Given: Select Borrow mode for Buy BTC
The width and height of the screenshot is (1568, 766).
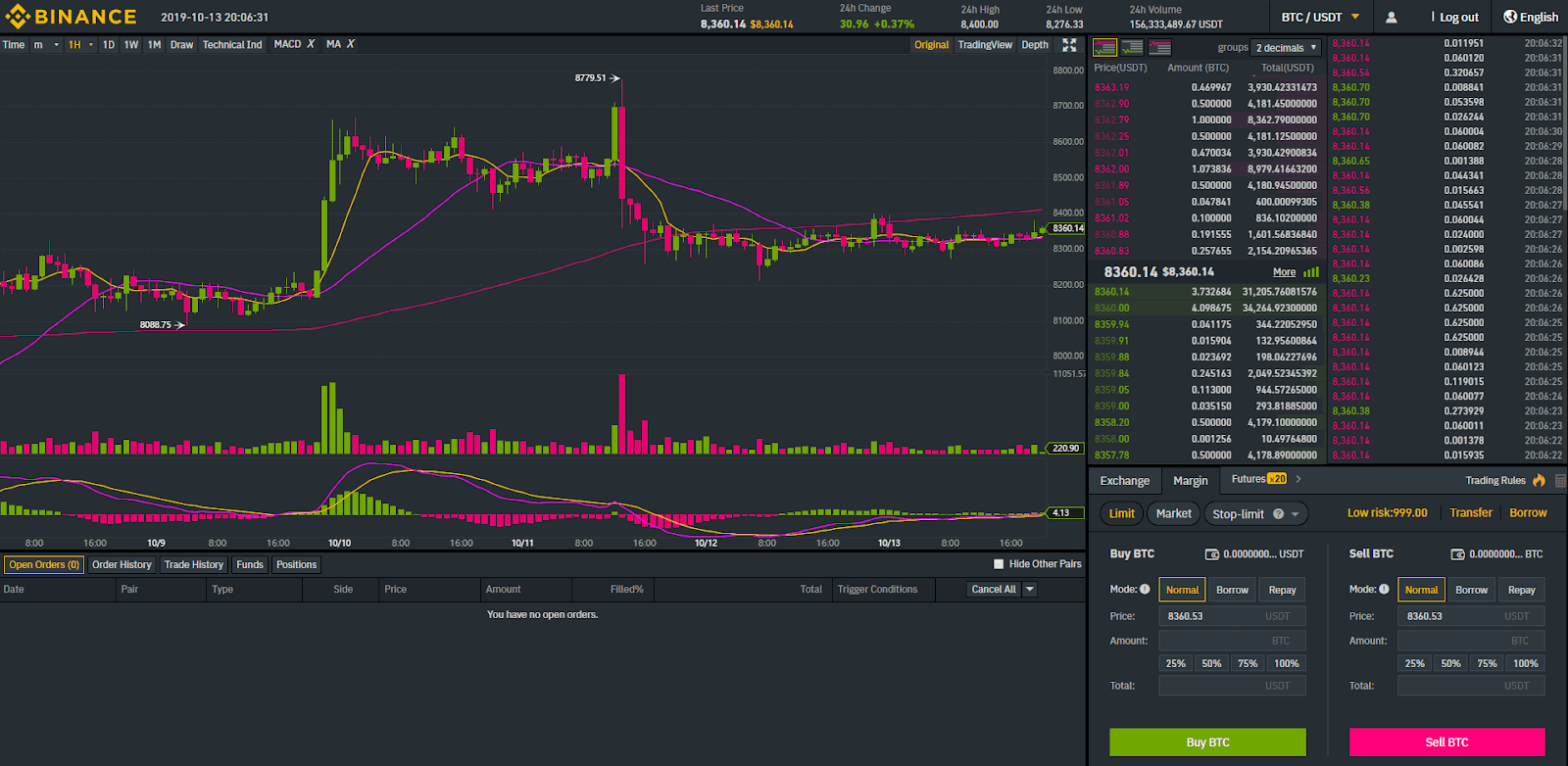Looking at the screenshot, I should [x=1232, y=590].
